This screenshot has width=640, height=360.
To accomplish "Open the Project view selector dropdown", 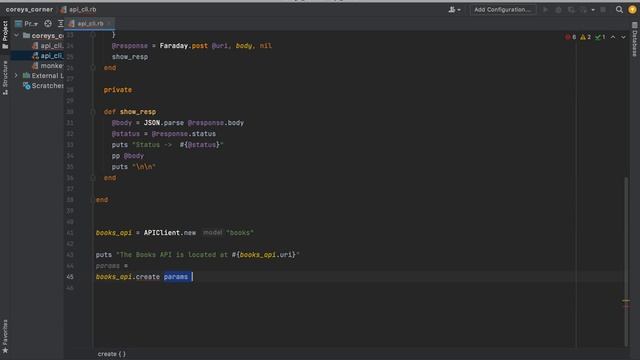I will click(26, 24).
